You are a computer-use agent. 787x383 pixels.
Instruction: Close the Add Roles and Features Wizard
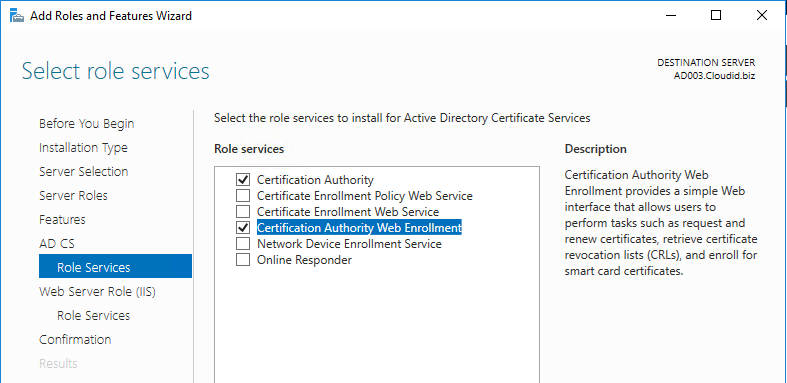pyautogui.click(x=761, y=16)
